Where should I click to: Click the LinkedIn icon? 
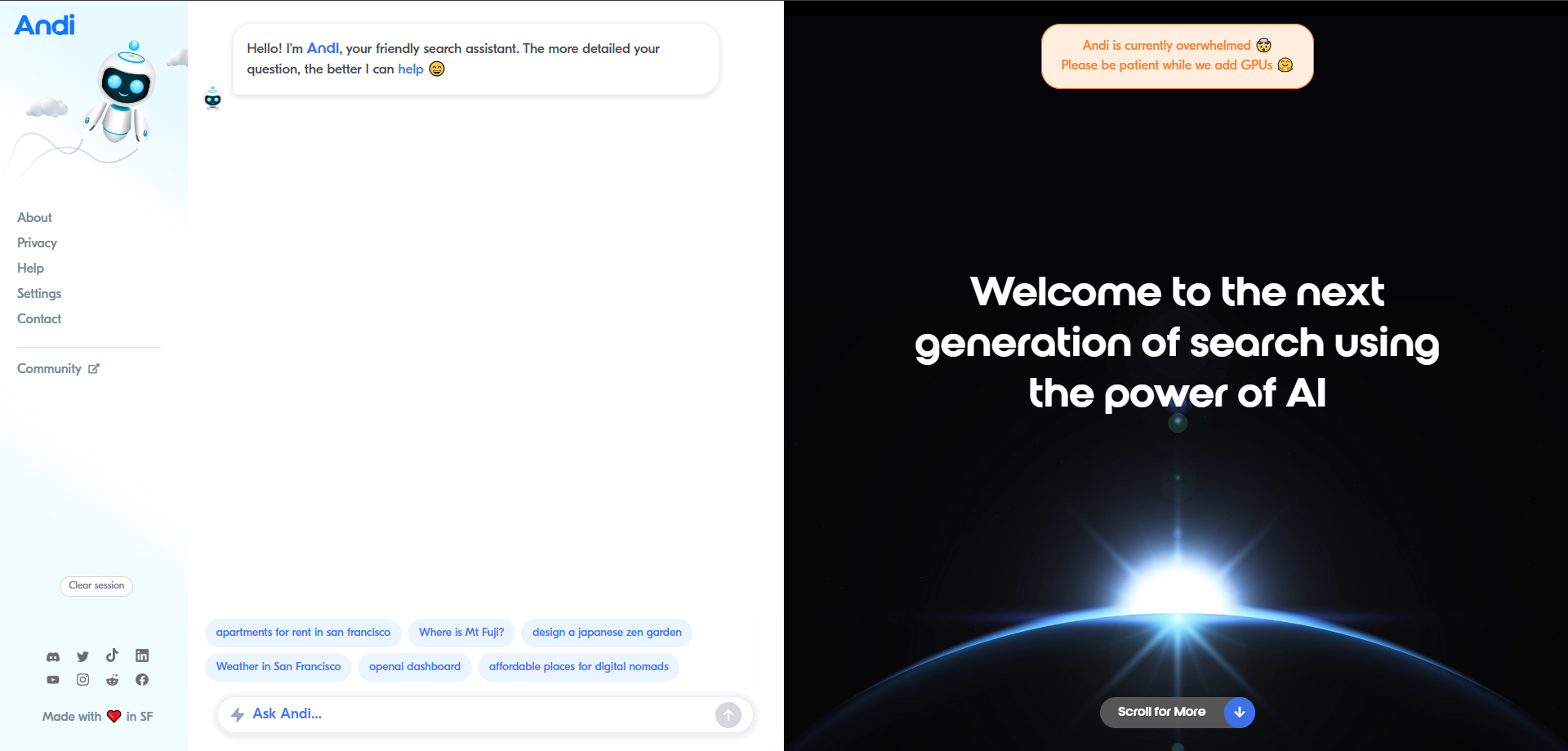[142, 655]
